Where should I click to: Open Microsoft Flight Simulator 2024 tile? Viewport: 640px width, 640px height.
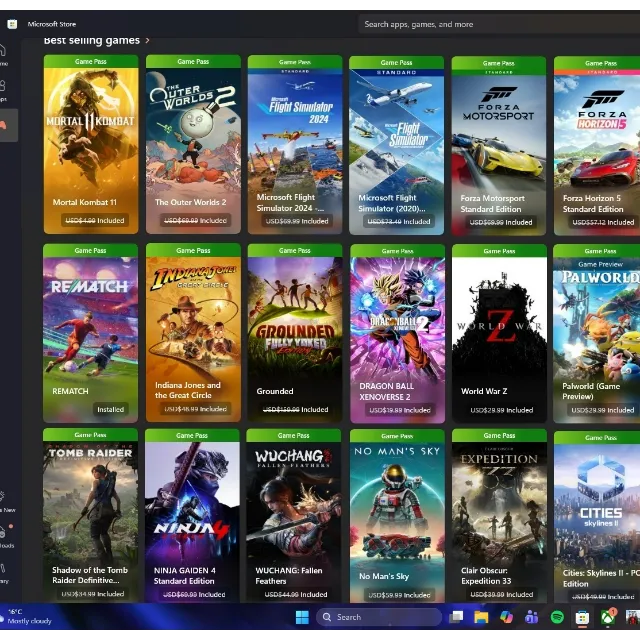pyautogui.click(x=295, y=145)
